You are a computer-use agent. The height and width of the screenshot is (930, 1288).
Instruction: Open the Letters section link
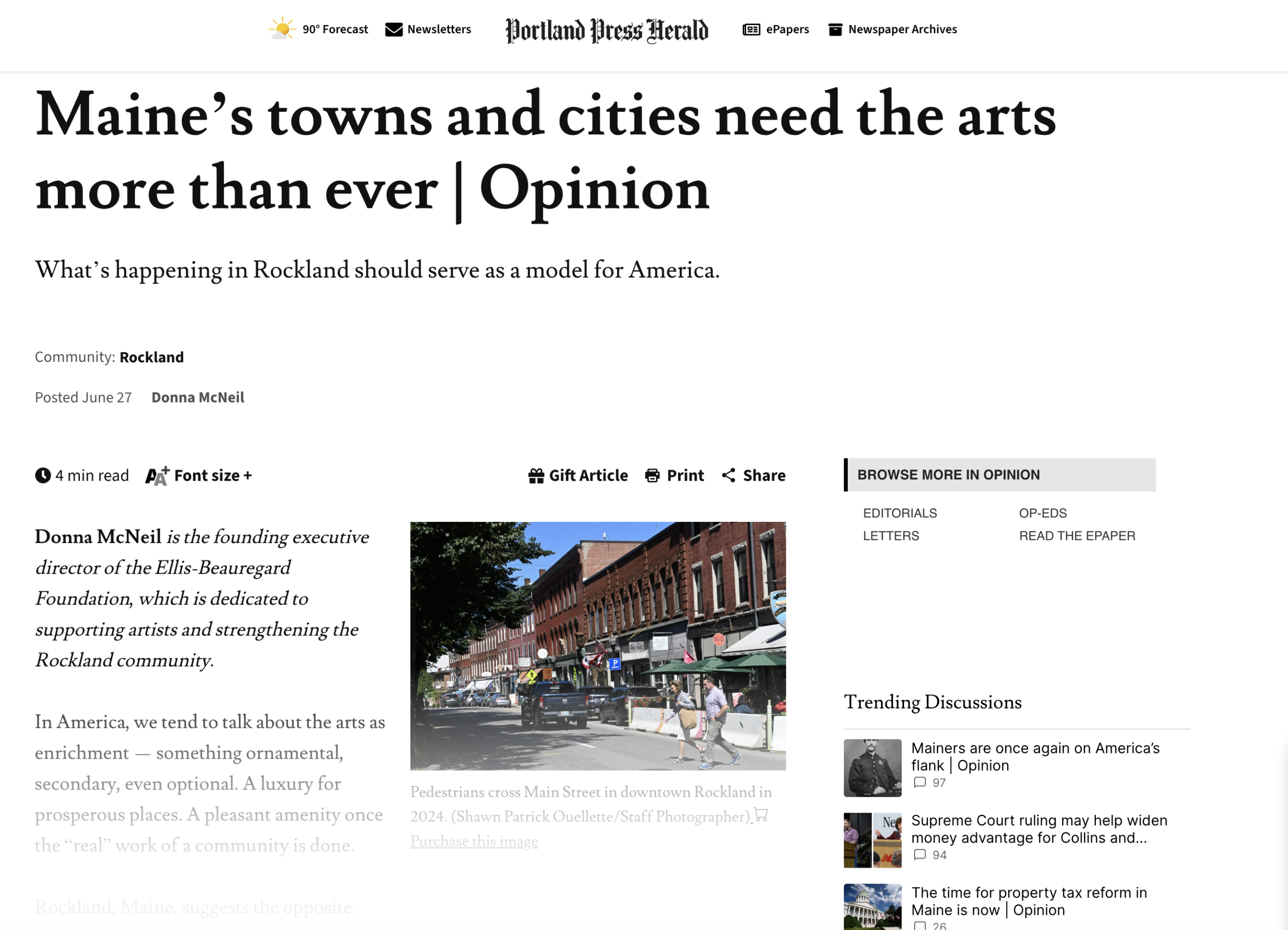[x=891, y=536]
